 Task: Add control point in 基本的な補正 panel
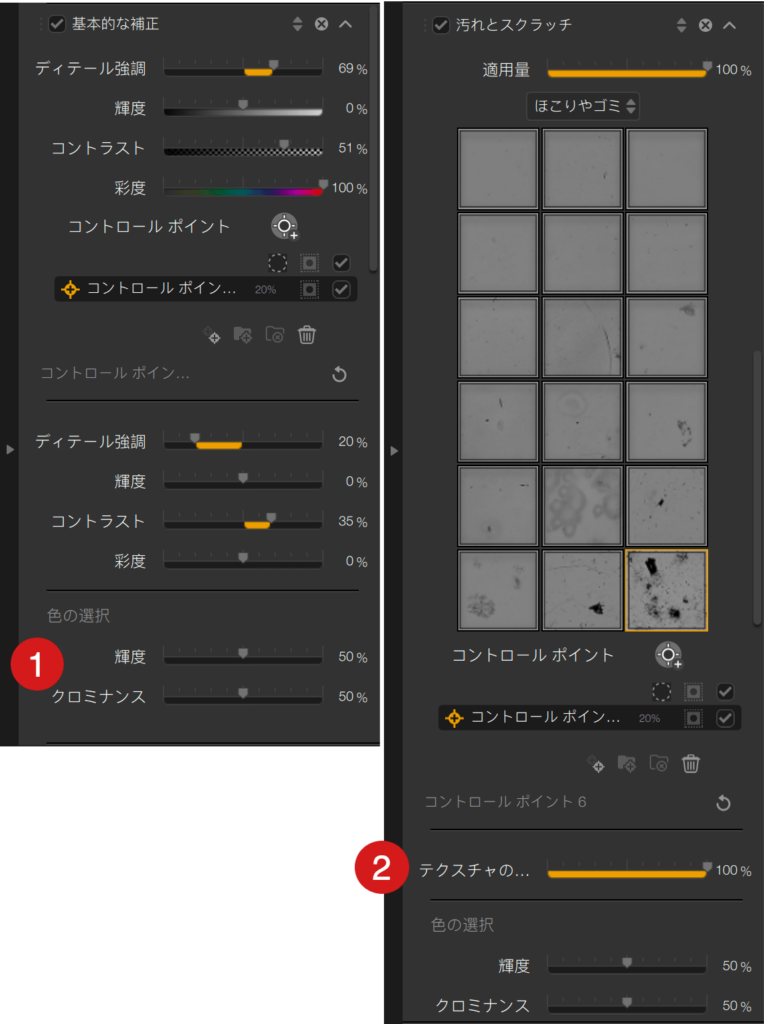[x=284, y=226]
